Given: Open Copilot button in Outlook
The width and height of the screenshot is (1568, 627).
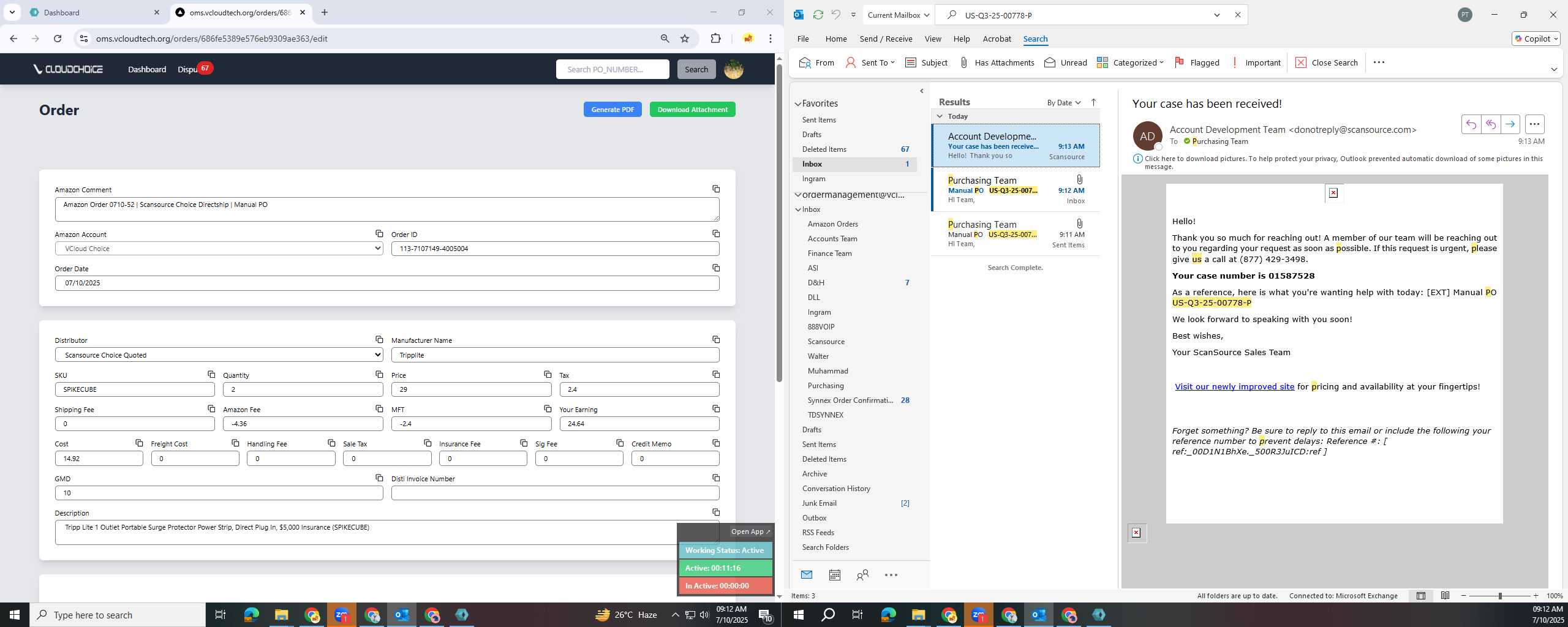Looking at the screenshot, I should pos(1536,39).
